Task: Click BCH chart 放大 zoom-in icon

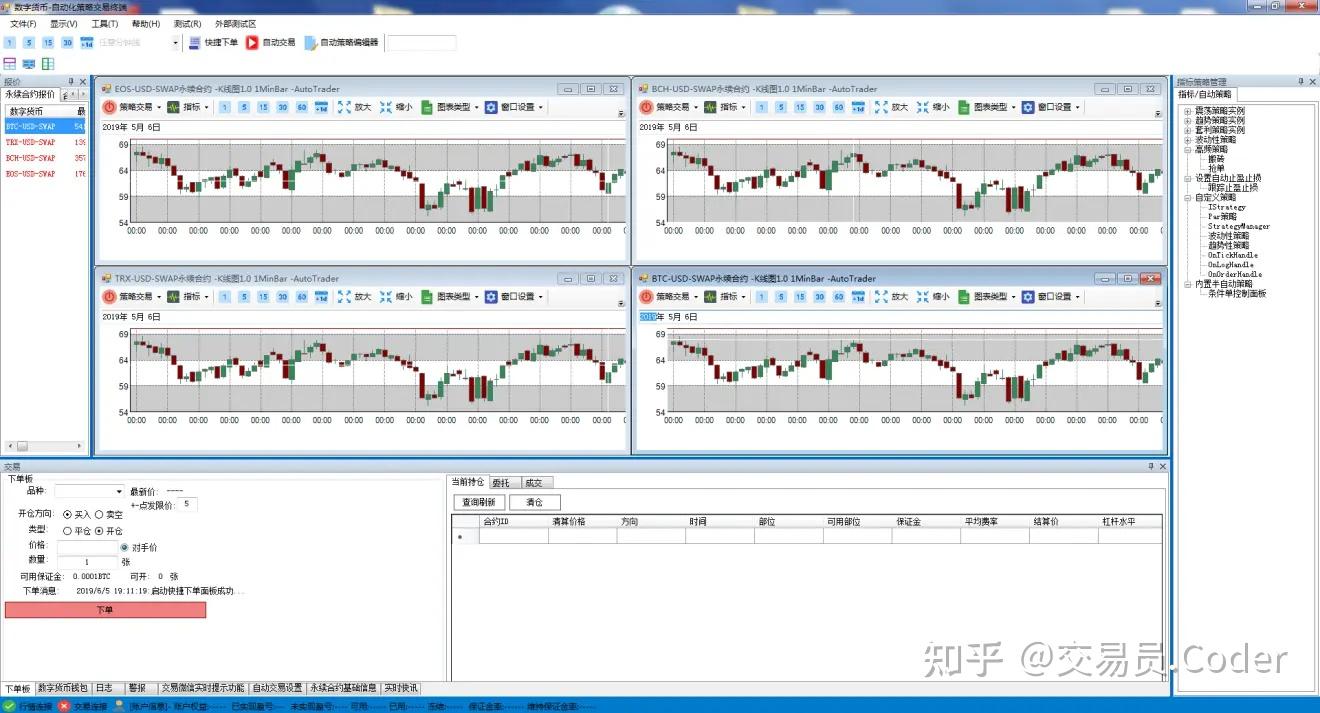Action: tap(881, 107)
